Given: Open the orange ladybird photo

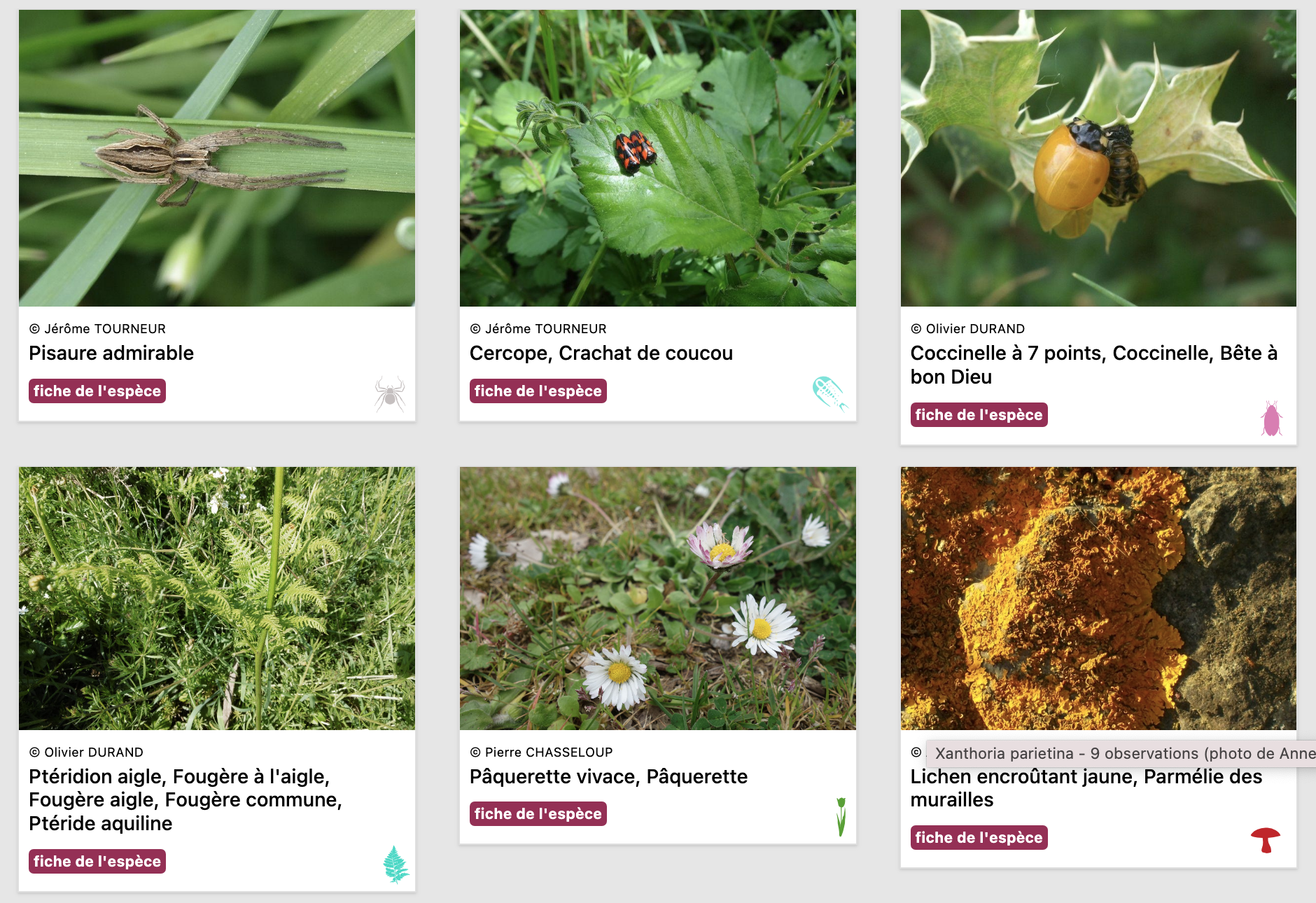Looking at the screenshot, I should (x=1098, y=158).
